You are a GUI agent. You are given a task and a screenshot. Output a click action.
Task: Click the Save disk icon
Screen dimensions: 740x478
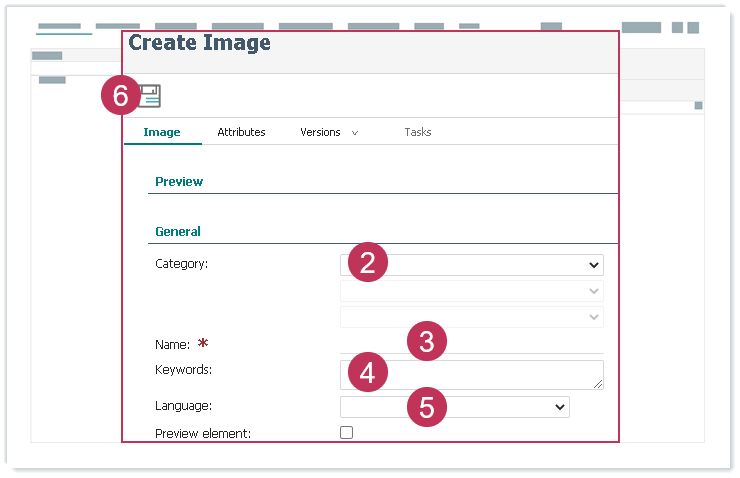150,96
